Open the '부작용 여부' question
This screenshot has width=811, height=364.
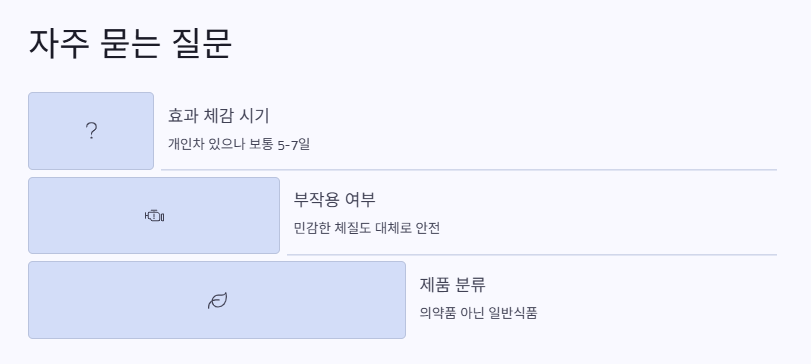(334, 199)
